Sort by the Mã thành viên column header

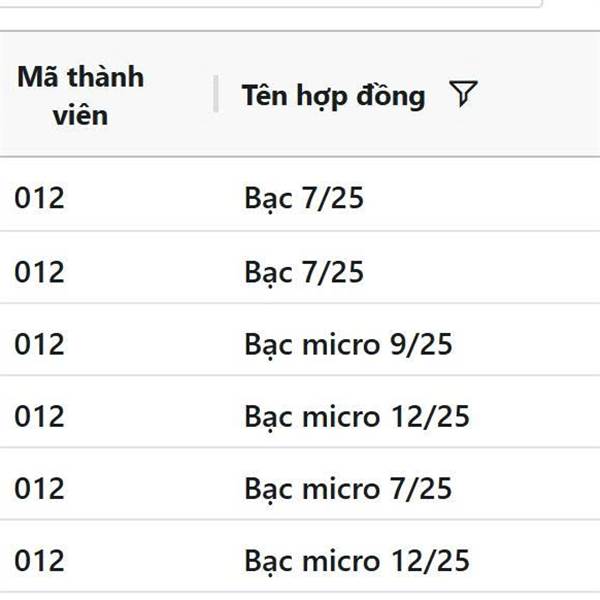click(80, 95)
